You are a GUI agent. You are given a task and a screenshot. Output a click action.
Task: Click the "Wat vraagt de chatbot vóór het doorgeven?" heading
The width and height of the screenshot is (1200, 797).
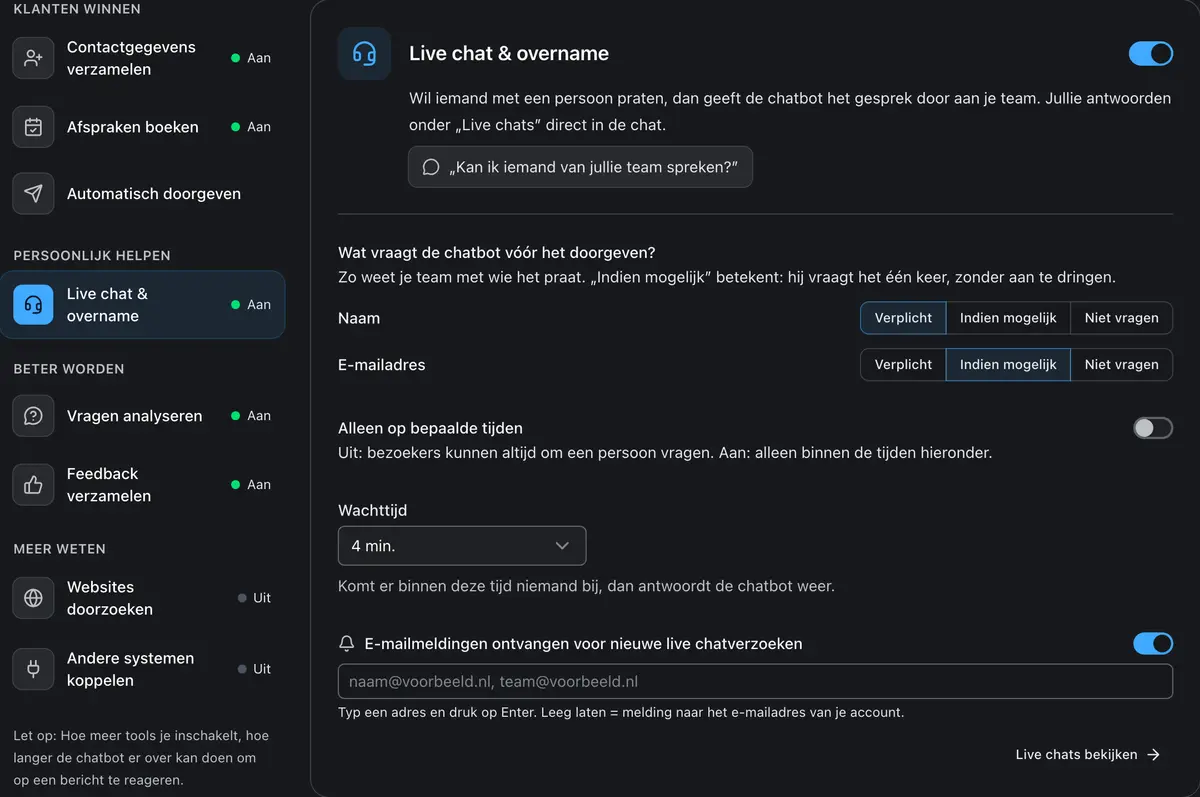click(497, 253)
